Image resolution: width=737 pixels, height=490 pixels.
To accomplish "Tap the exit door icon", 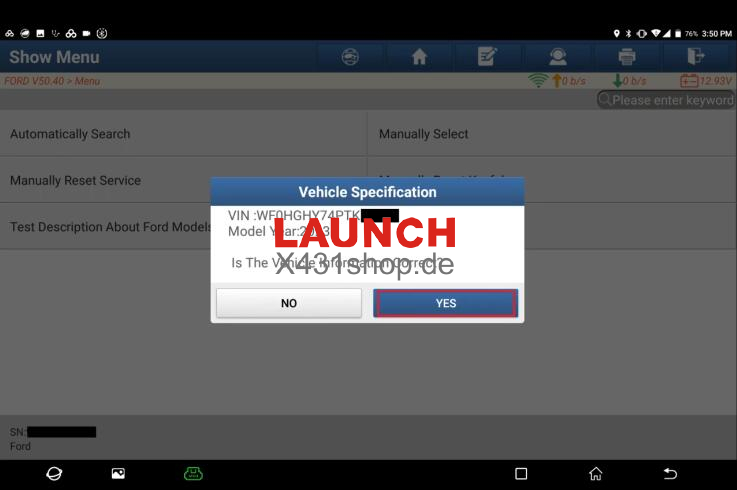I will point(696,57).
